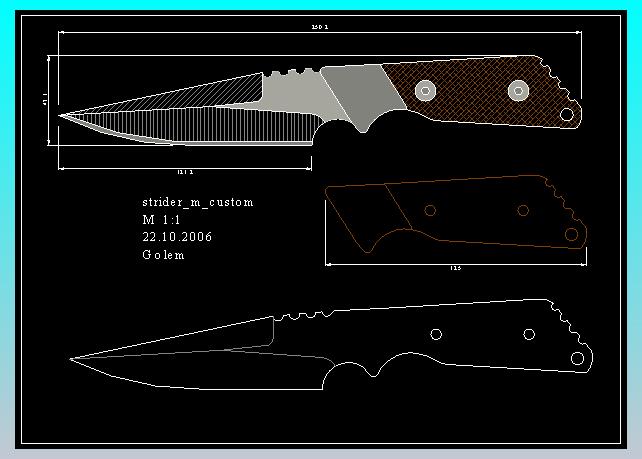Select left pin hole in bottom knife outline
This screenshot has width=642, height=459.
click(x=436, y=334)
